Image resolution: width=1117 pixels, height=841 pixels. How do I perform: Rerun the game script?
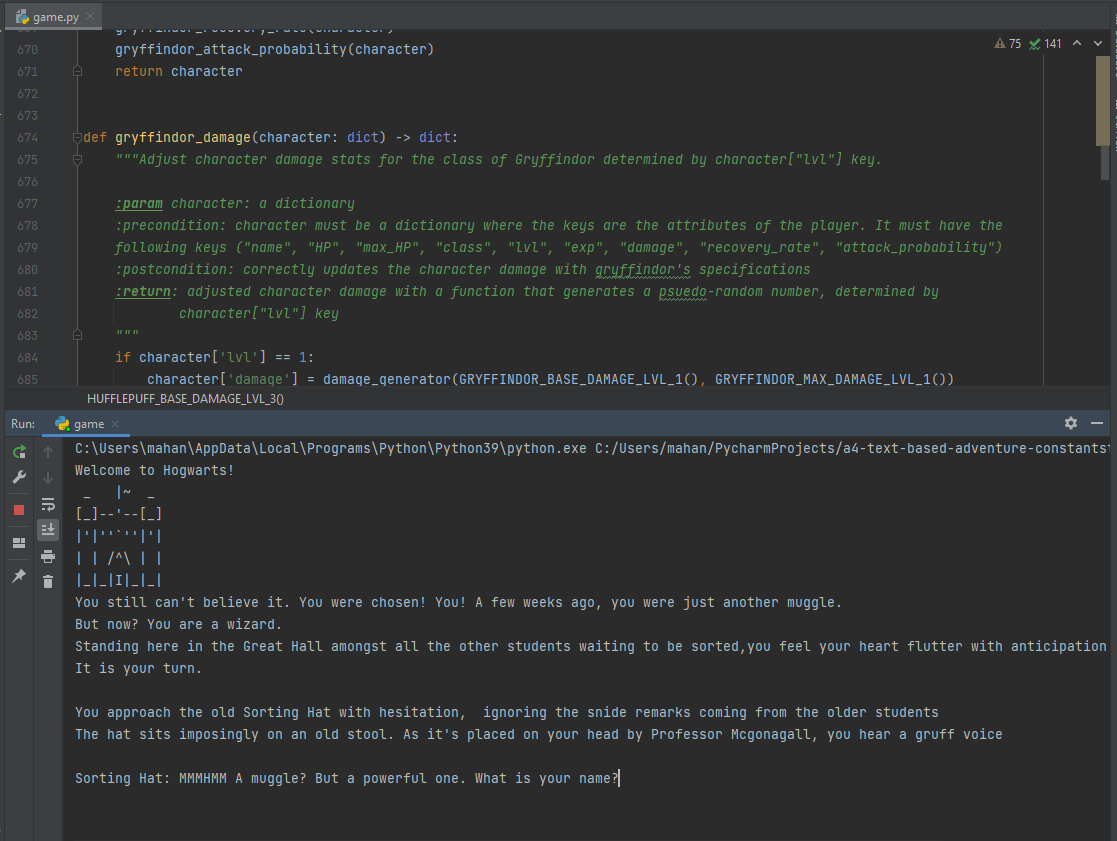point(18,452)
